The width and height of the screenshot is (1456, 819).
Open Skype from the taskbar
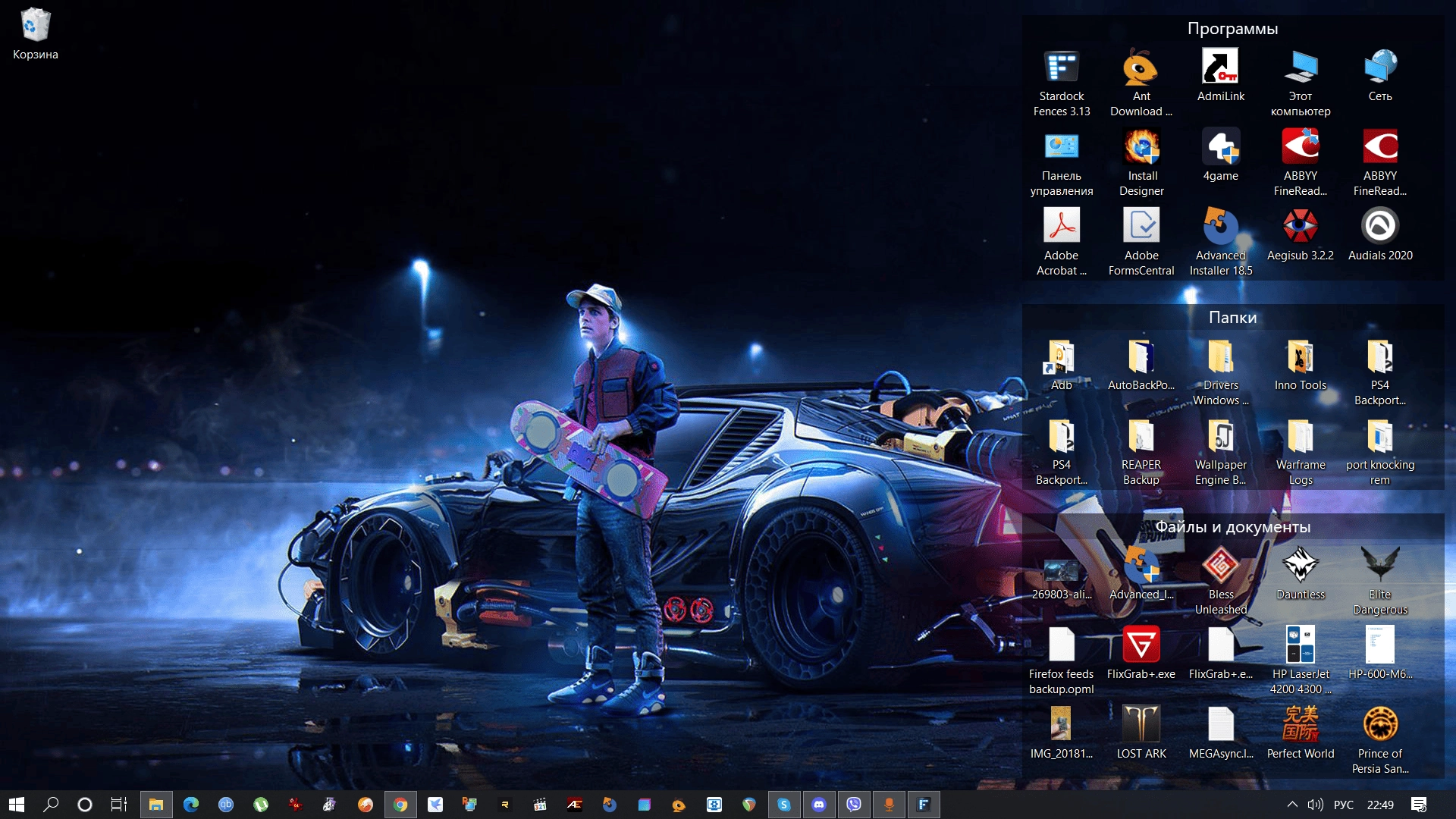[784, 805]
